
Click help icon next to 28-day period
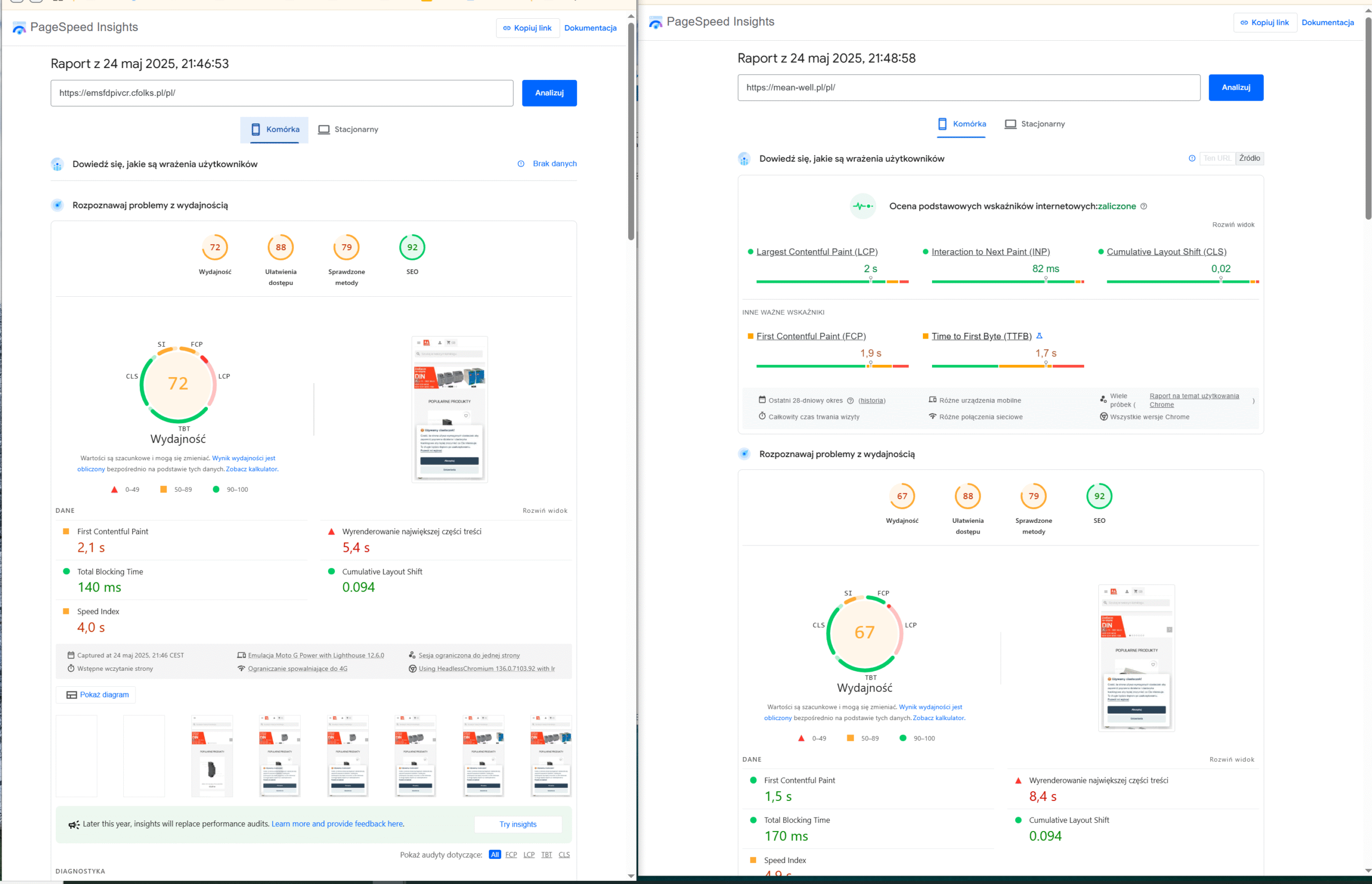coord(850,401)
